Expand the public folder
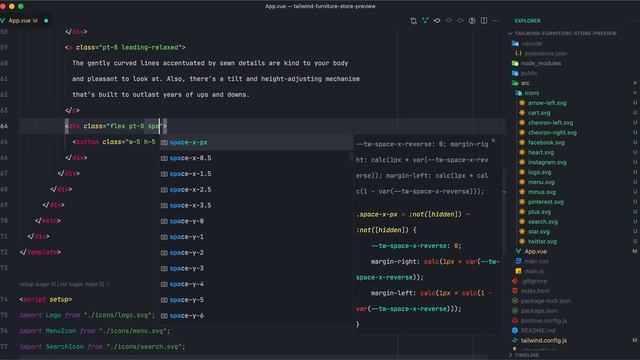 tap(529, 73)
